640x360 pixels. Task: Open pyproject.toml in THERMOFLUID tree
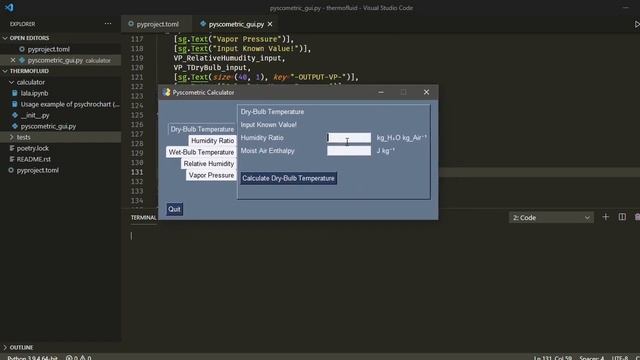[x=38, y=170]
